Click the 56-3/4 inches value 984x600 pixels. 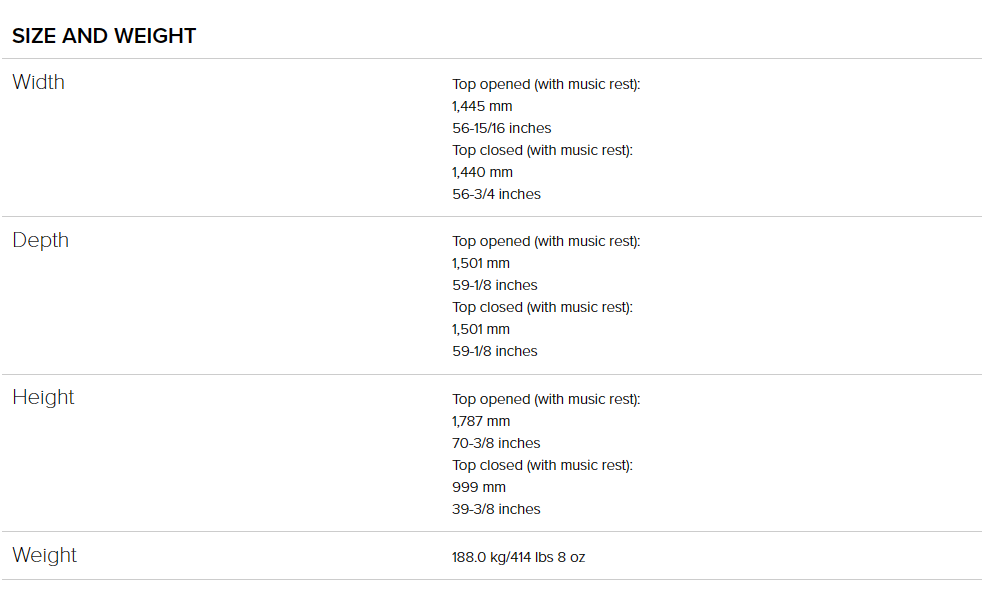496,194
